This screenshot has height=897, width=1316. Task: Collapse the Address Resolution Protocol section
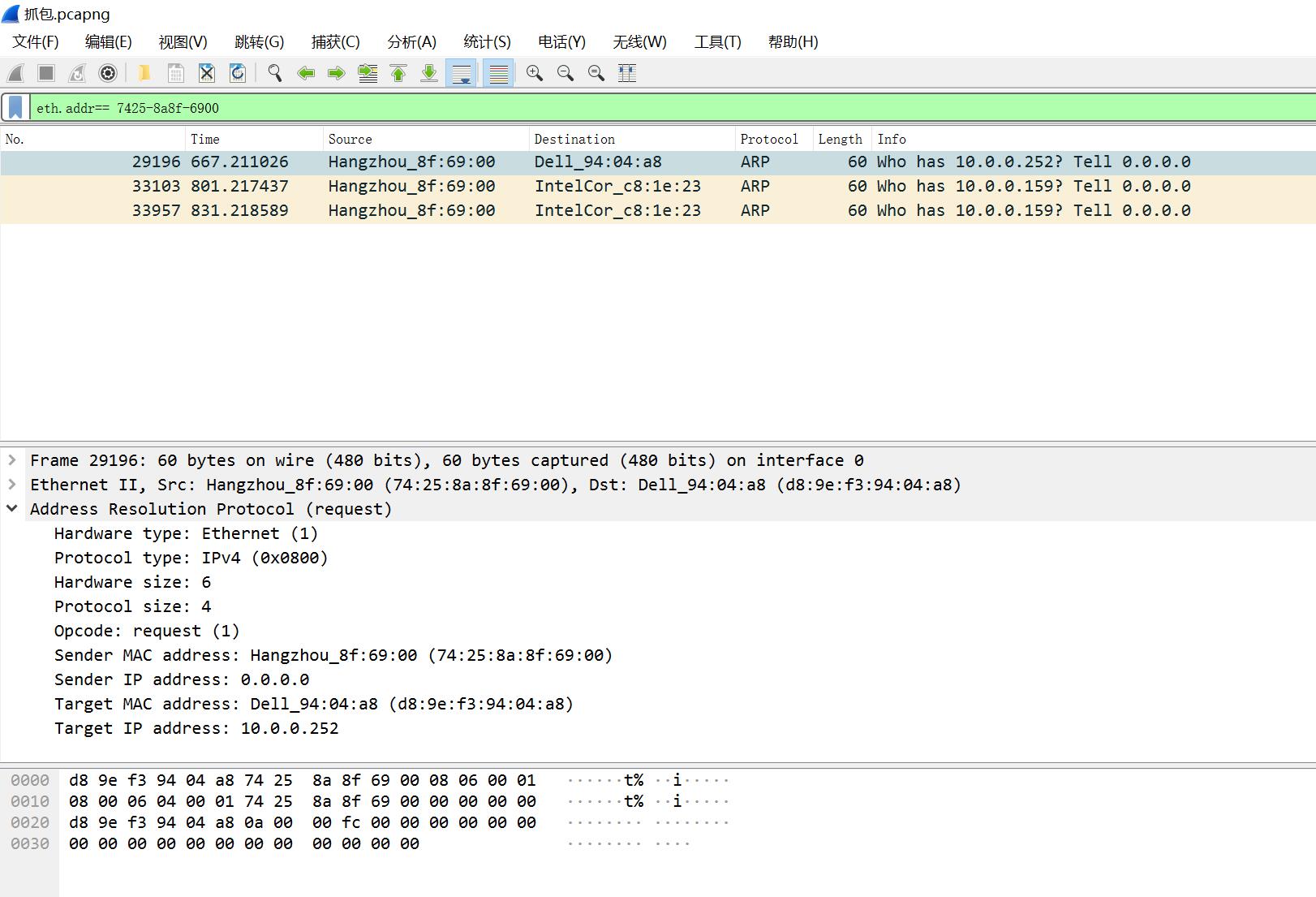(x=12, y=509)
